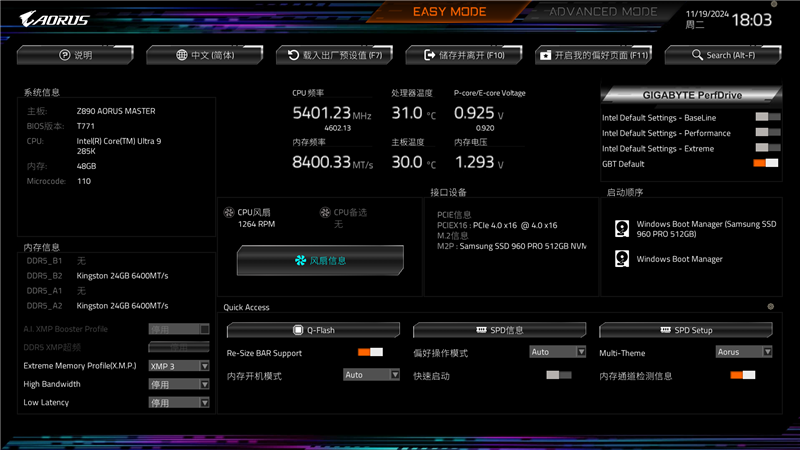Click the memory frequency 8400.33 MT/s value
The image size is (800, 450).
click(333, 162)
